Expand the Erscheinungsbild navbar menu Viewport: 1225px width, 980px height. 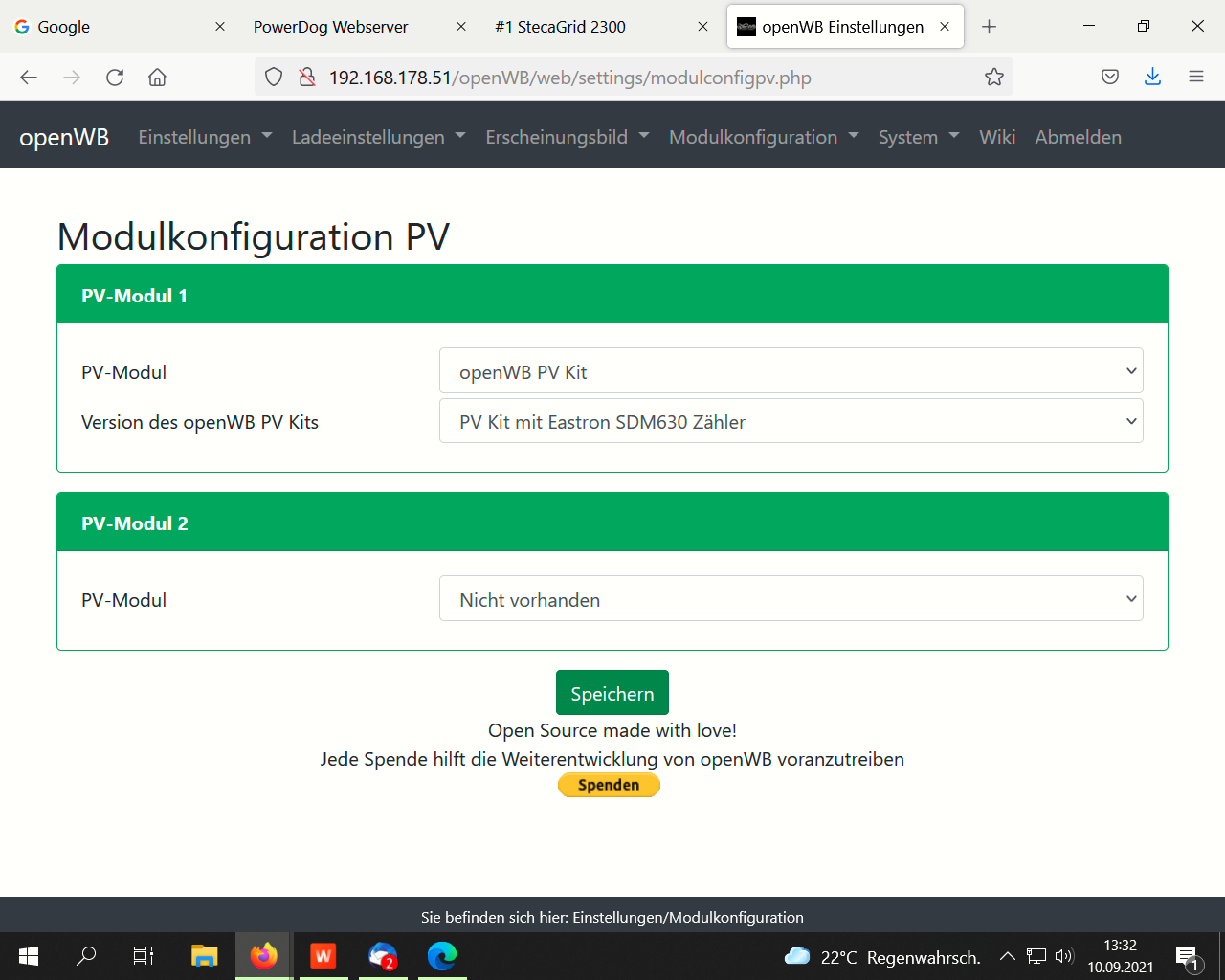click(x=568, y=137)
